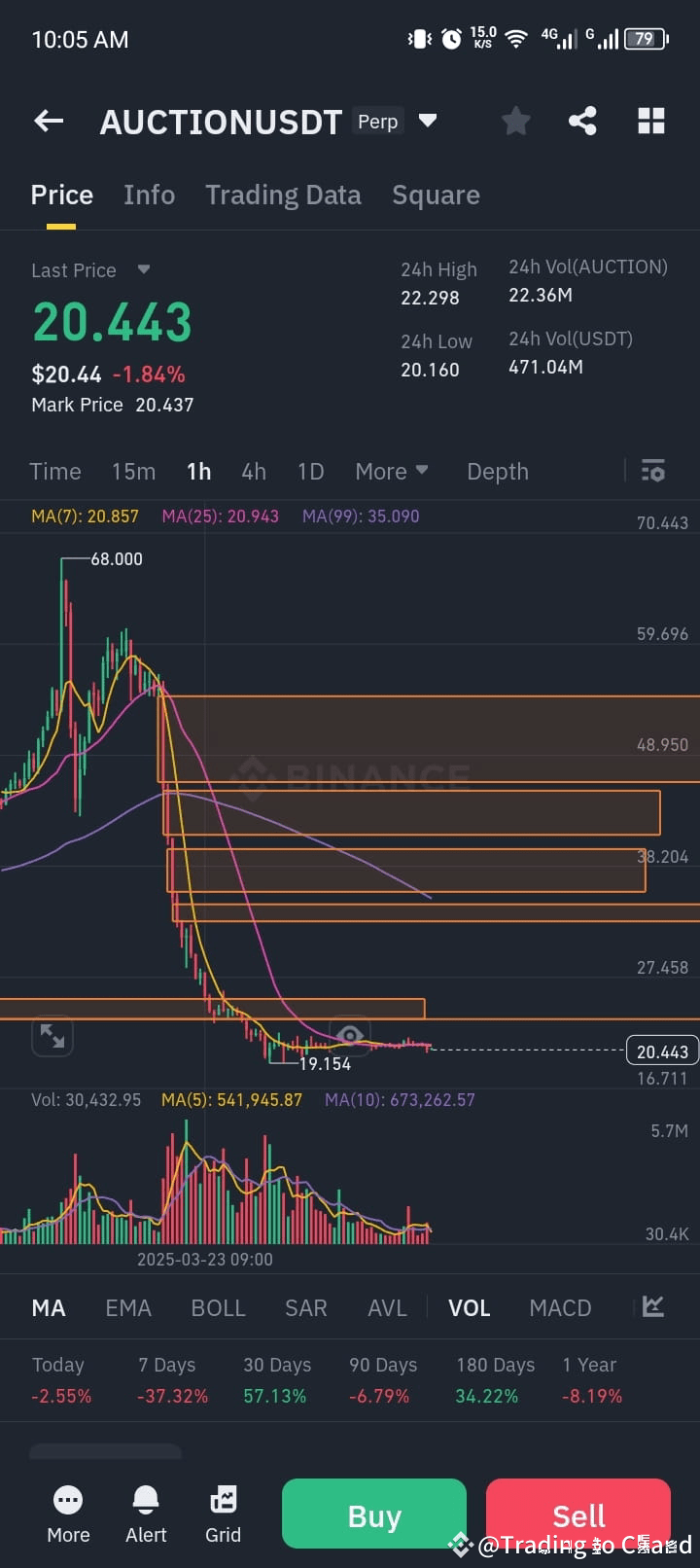Open the four-square grid layout icon
Image resolution: width=700 pixels, height=1568 pixels.
pyautogui.click(x=651, y=121)
